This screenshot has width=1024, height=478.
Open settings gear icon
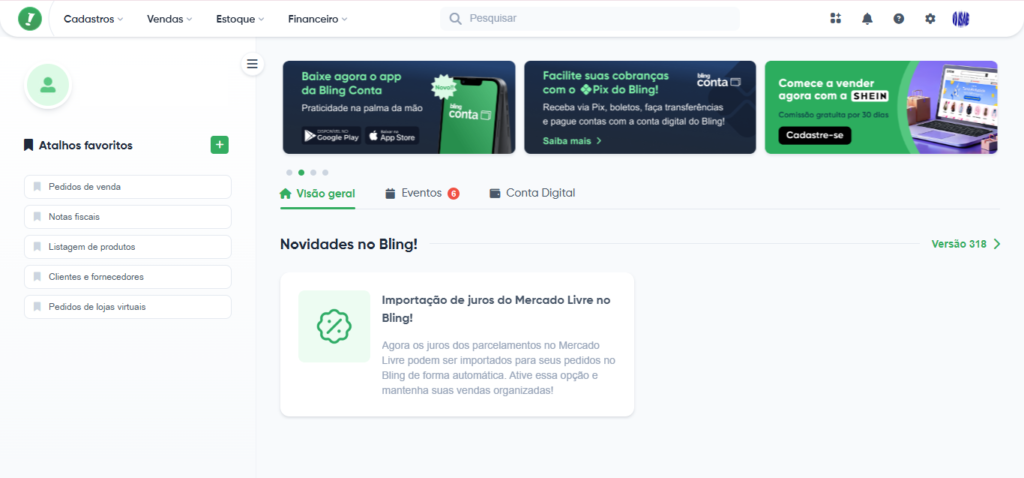(930, 19)
